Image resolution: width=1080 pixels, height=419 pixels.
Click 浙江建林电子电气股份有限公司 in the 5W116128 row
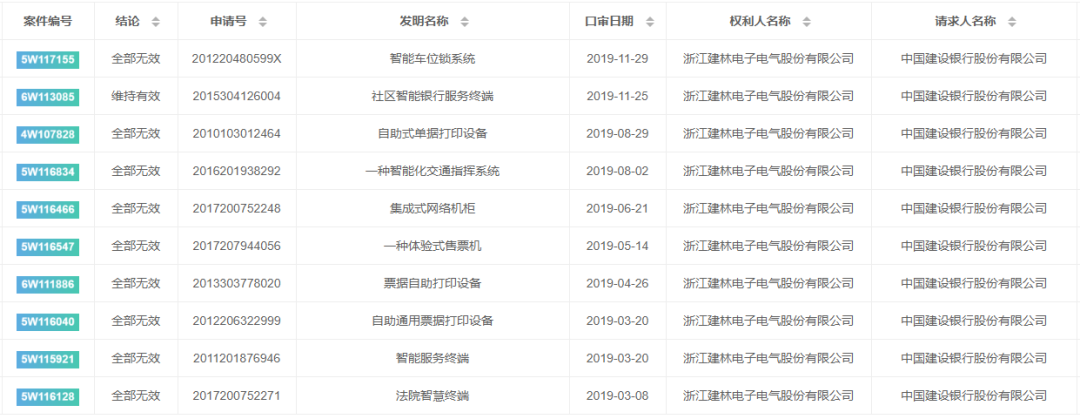point(768,396)
